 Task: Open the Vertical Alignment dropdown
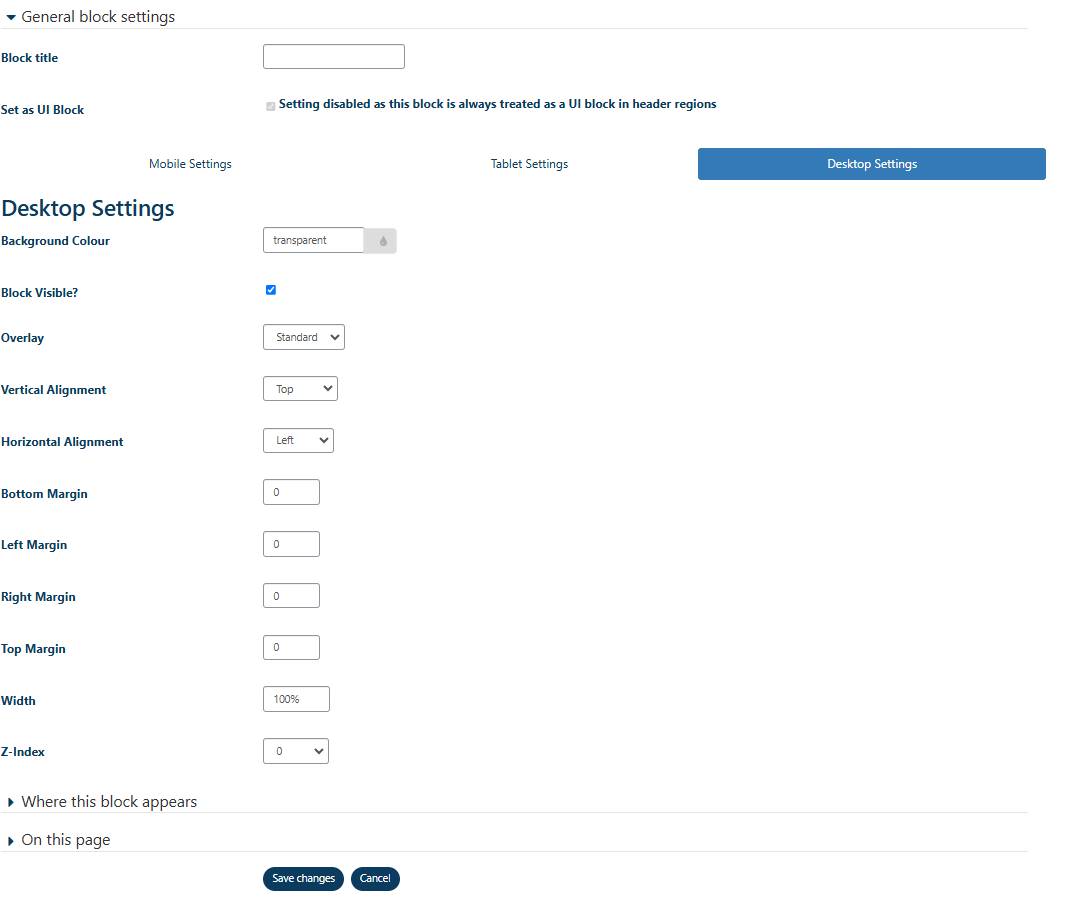click(x=300, y=388)
